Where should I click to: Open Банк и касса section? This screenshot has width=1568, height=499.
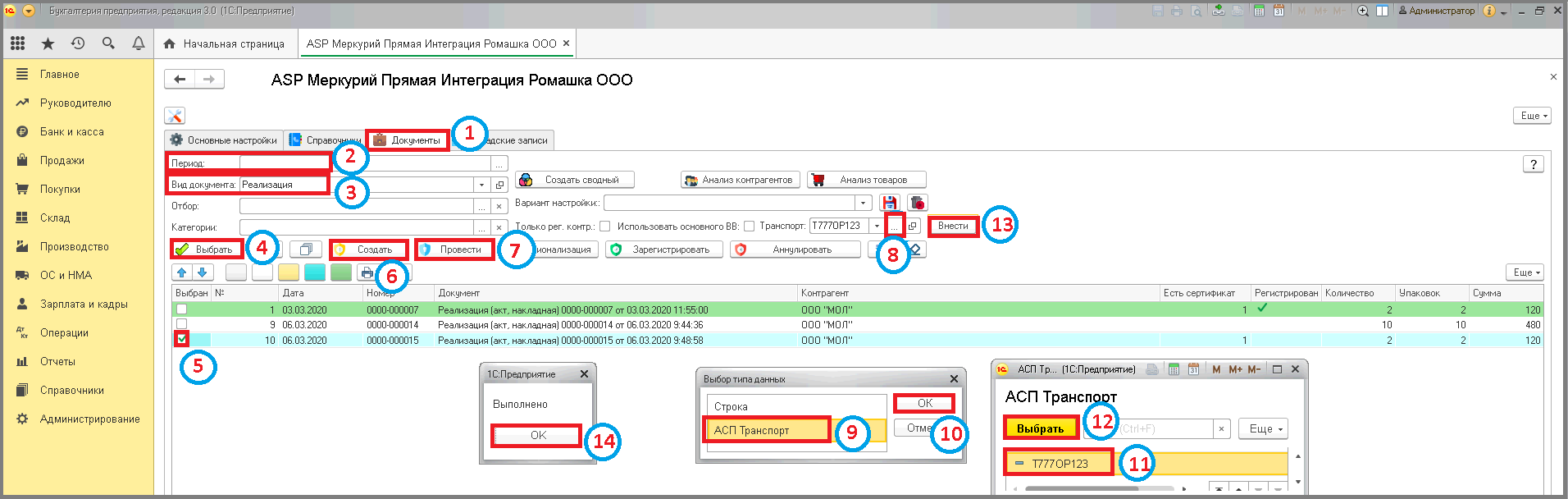point(72,131)
